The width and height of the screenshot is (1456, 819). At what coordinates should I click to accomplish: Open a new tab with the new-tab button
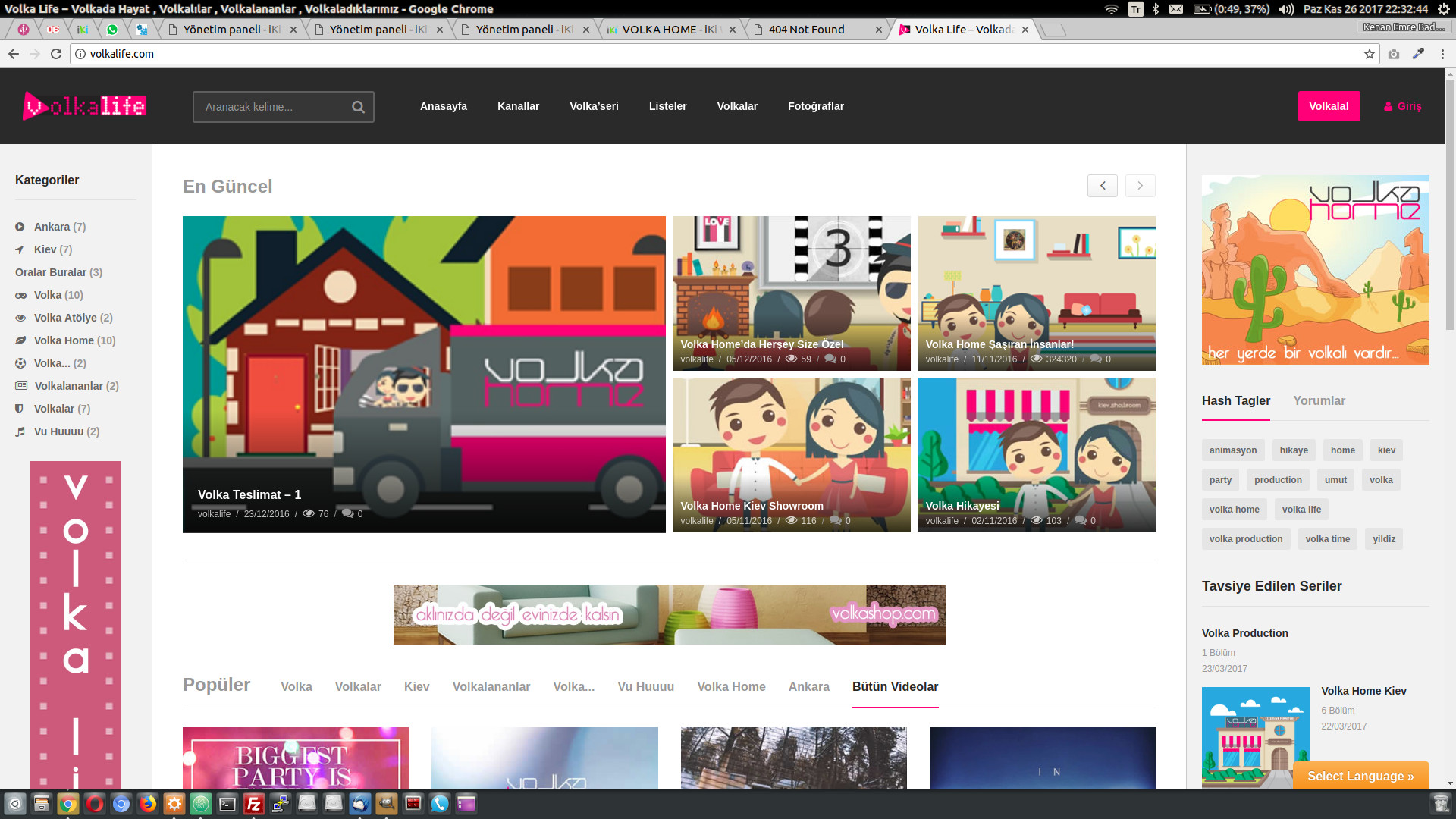pyautogui.click(x=1053, y=30)
